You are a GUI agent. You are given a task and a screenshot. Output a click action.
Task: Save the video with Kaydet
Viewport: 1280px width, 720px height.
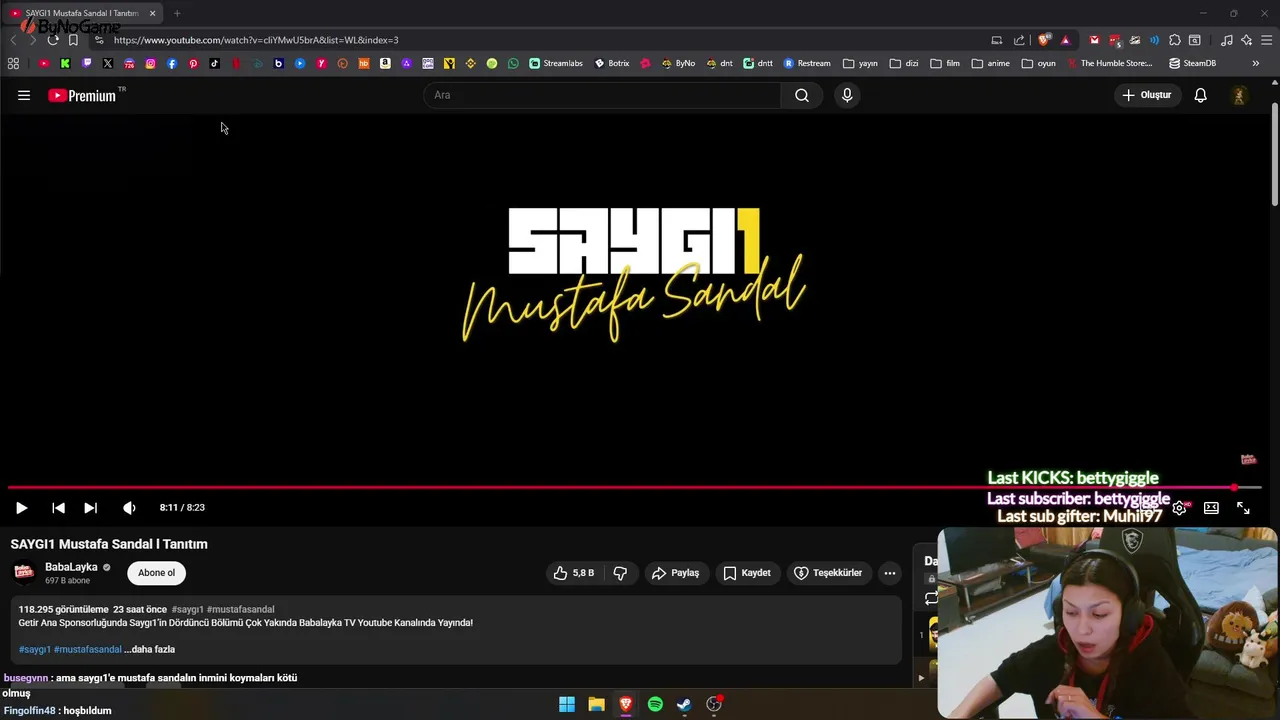coord(747,573)
